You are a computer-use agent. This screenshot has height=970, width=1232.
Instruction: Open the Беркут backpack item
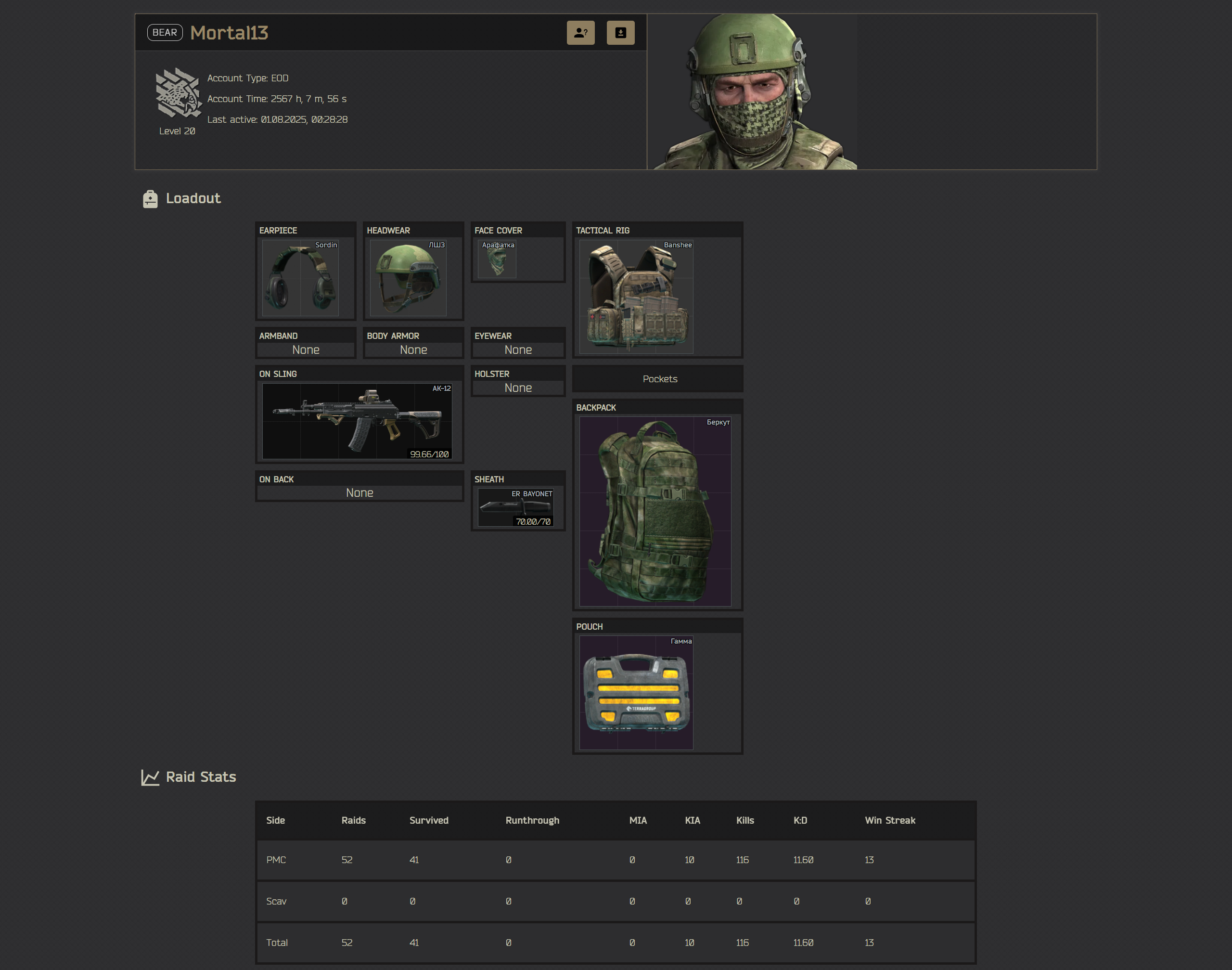[654, 511]
